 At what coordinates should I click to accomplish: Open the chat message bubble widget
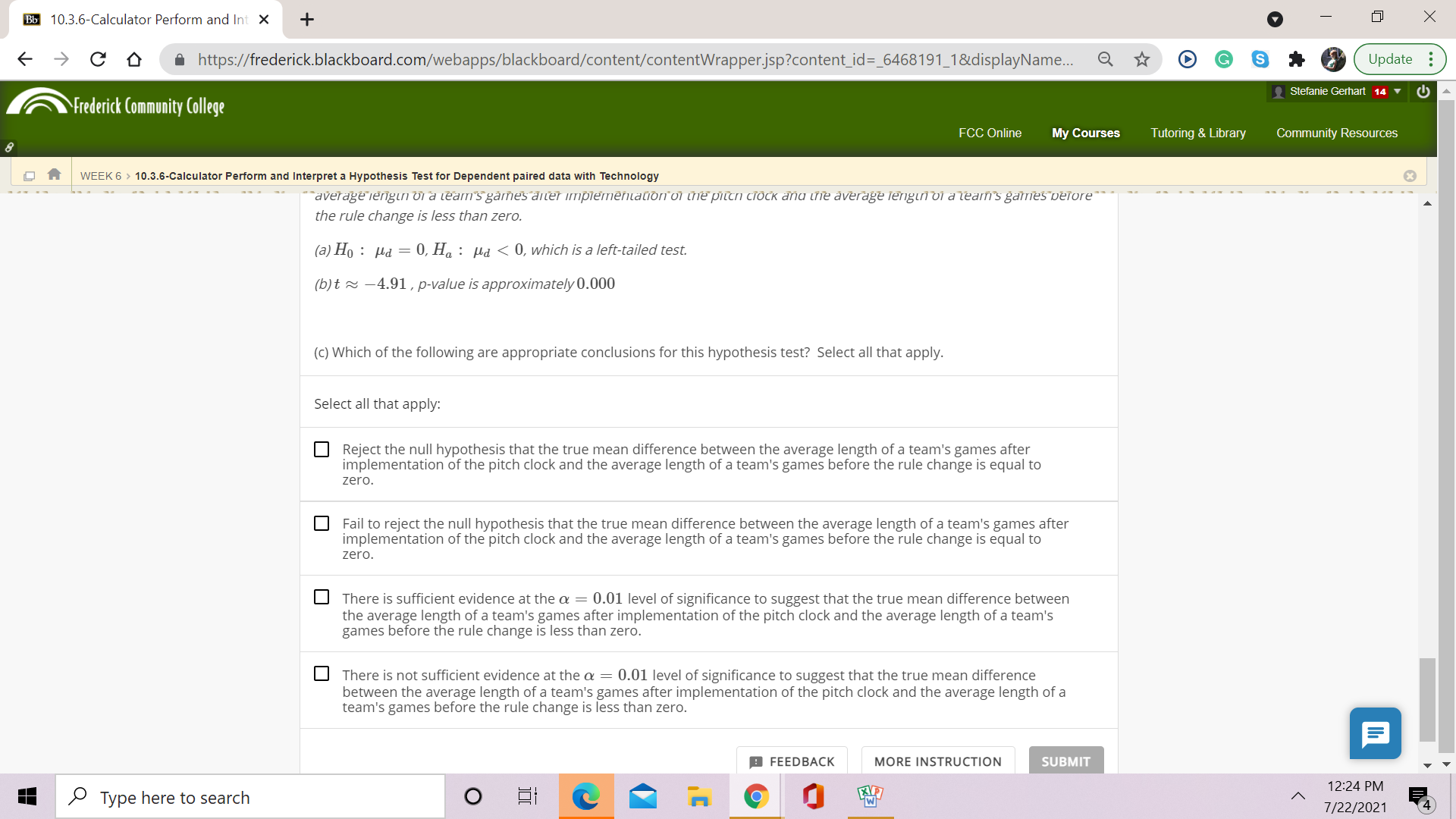pyautogui.click(x=1375, y=733)
